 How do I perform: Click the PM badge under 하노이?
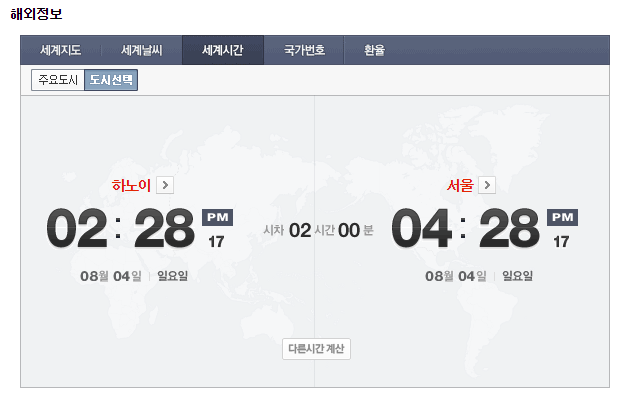217,218
